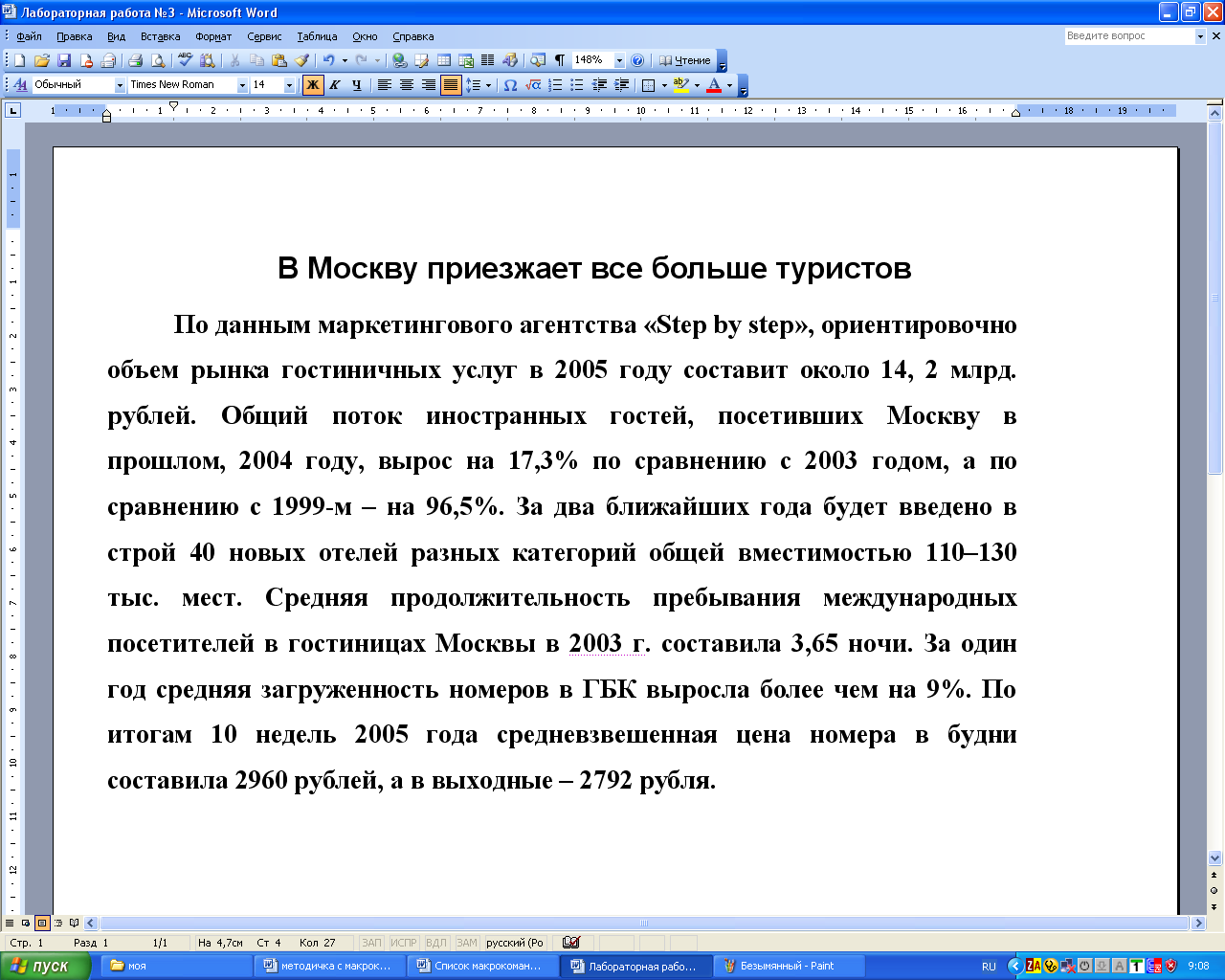Viewport: 1225px width, 980px height.
Task: Toggle underline formatting (Ч)
Action: [x=357, y=85]
